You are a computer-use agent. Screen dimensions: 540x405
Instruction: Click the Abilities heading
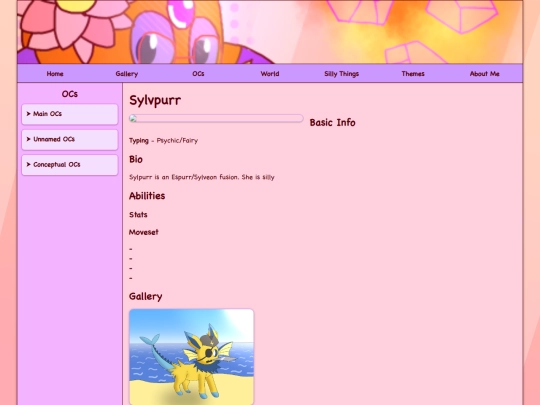[x=147, y=196]
